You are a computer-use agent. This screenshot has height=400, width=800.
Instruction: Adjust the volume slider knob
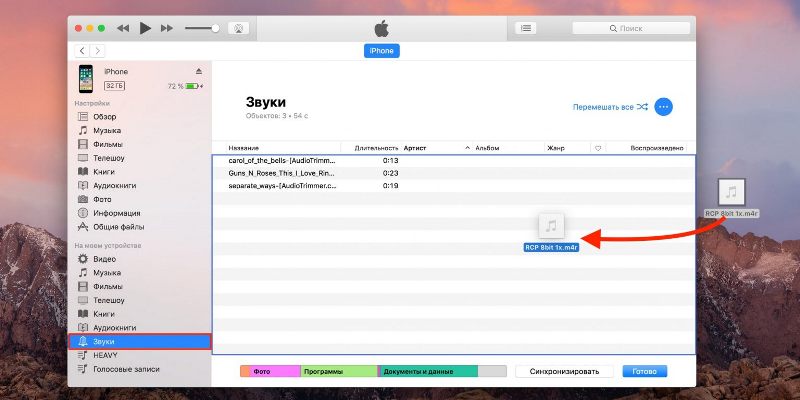[215, 29]
